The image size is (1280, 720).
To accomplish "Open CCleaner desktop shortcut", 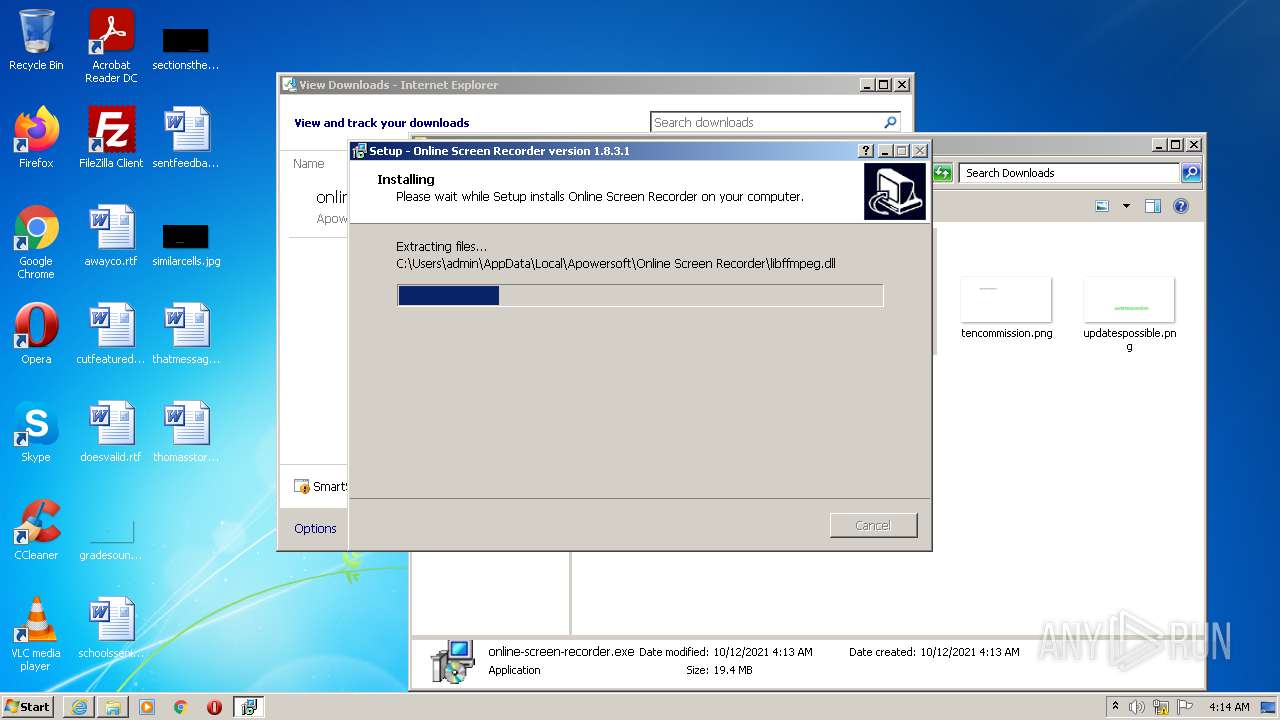I will [x=36, y=529].
